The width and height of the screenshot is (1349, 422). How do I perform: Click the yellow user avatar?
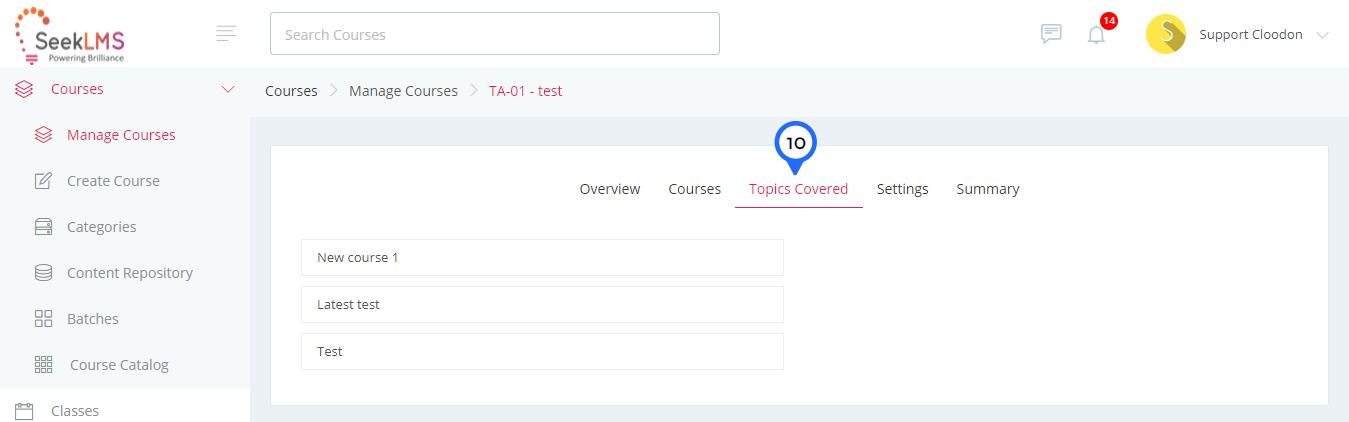[x=1166, y=34]
